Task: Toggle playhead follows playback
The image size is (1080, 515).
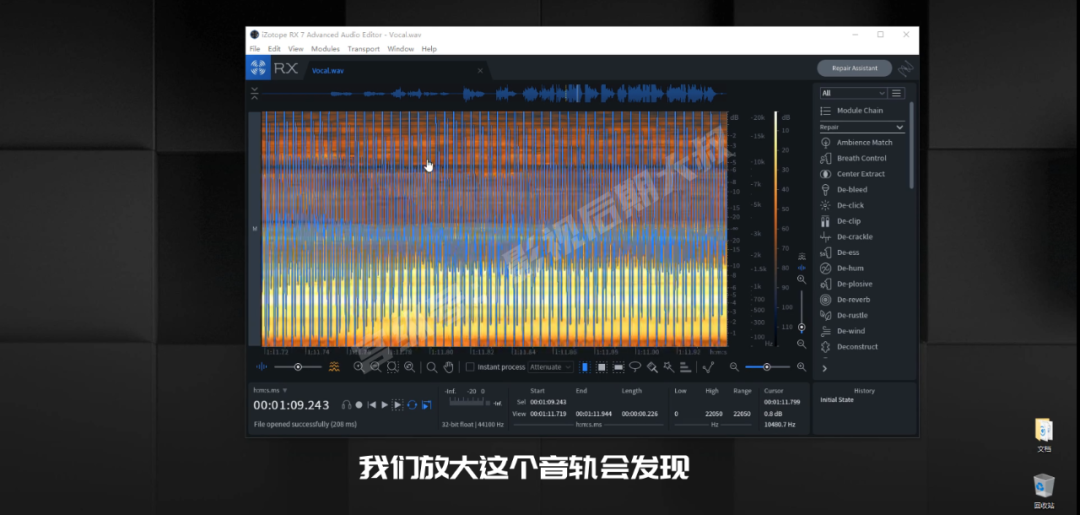Action: coord(426,405)
